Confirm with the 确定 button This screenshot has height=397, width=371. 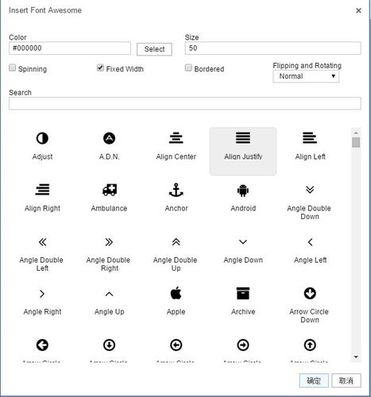pyautogui.click(x=314, y=380)
